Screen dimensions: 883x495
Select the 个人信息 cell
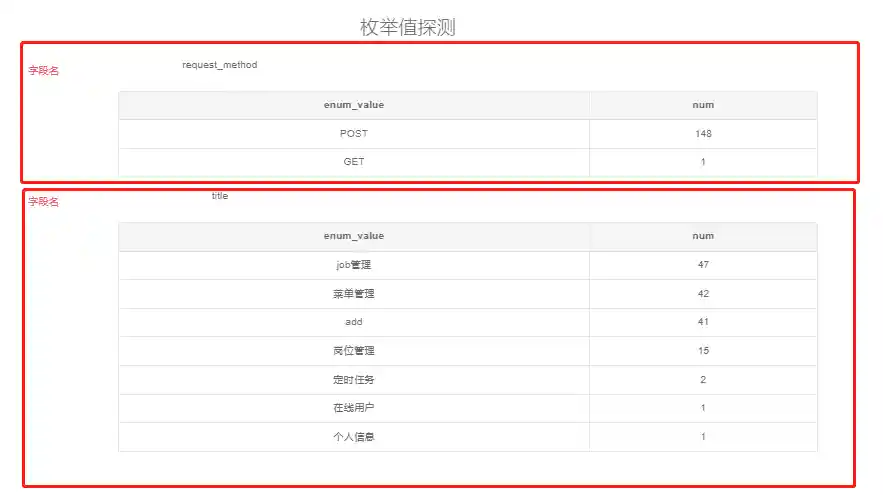[354, 436]
